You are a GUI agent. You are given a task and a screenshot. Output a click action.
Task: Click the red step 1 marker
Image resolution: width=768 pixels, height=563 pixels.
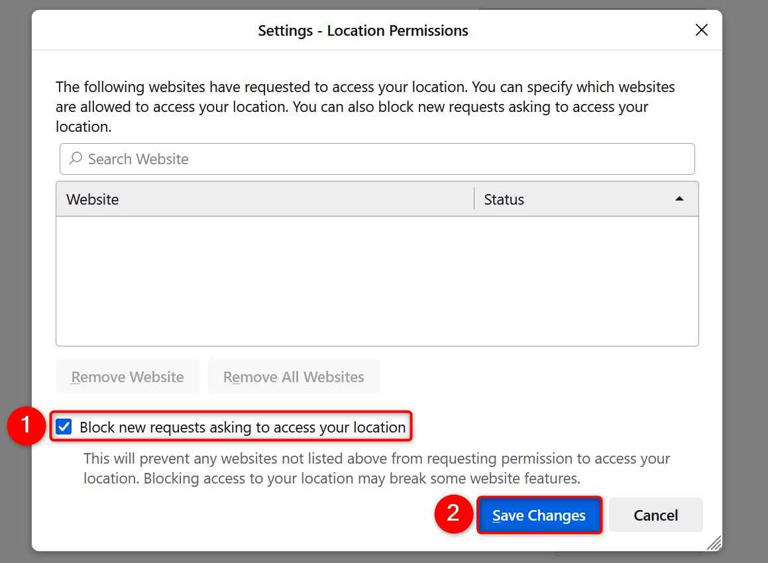[x=24, y=427]
